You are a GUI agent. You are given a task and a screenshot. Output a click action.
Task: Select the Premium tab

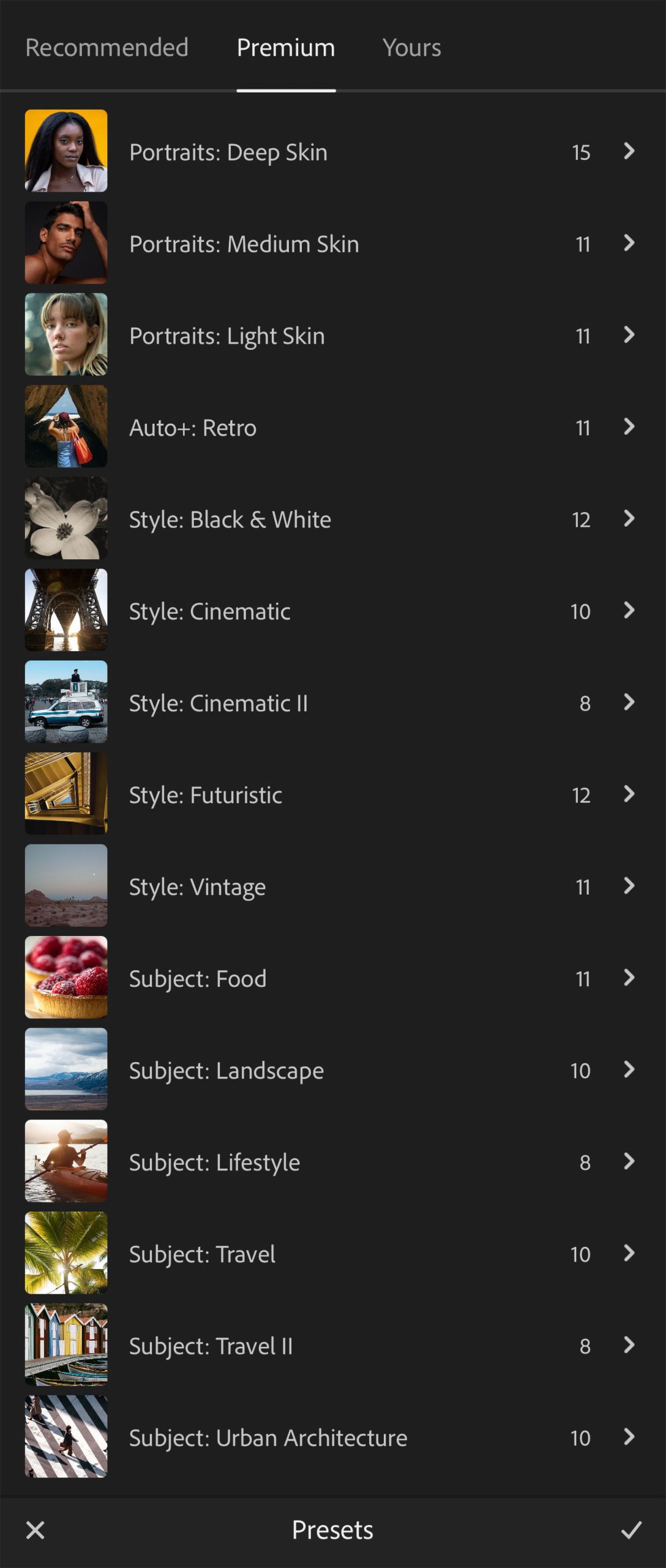(286, 48)
